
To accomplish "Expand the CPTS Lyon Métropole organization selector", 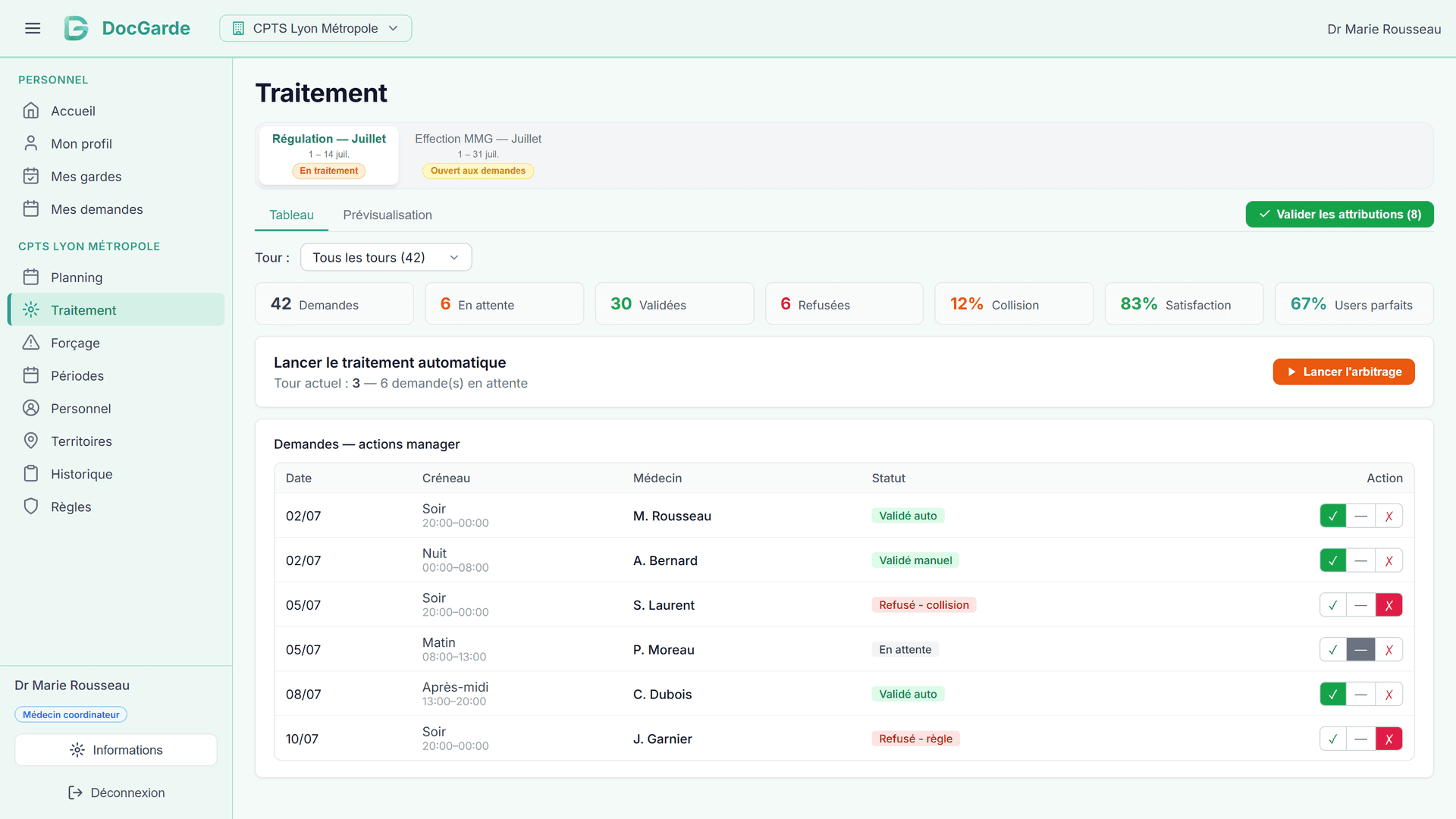I will pos(315,28).
